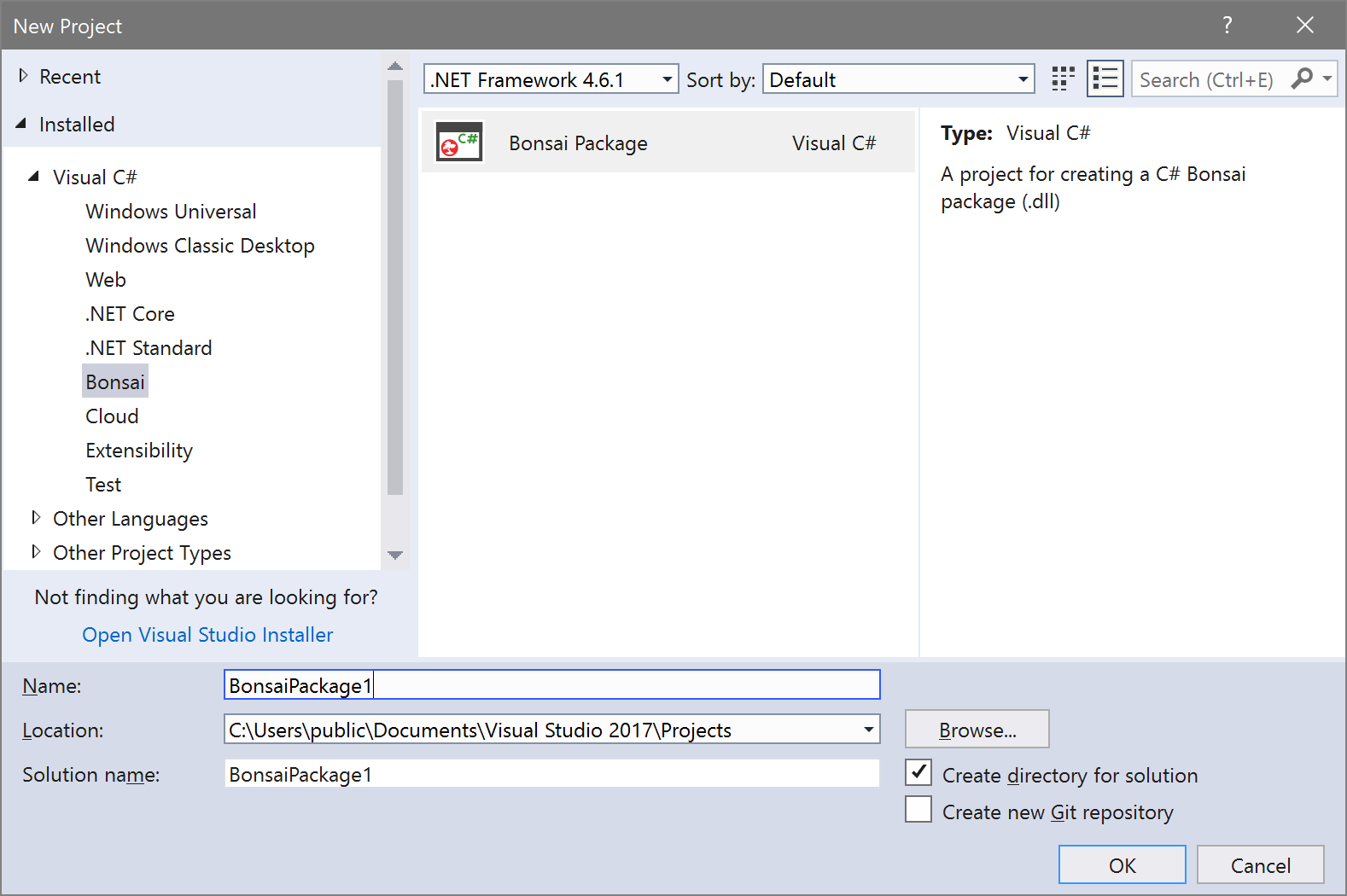Viewport: 1347px width, 896px height.
Task: Click the Solution name input field
Action: click(552, 774)
